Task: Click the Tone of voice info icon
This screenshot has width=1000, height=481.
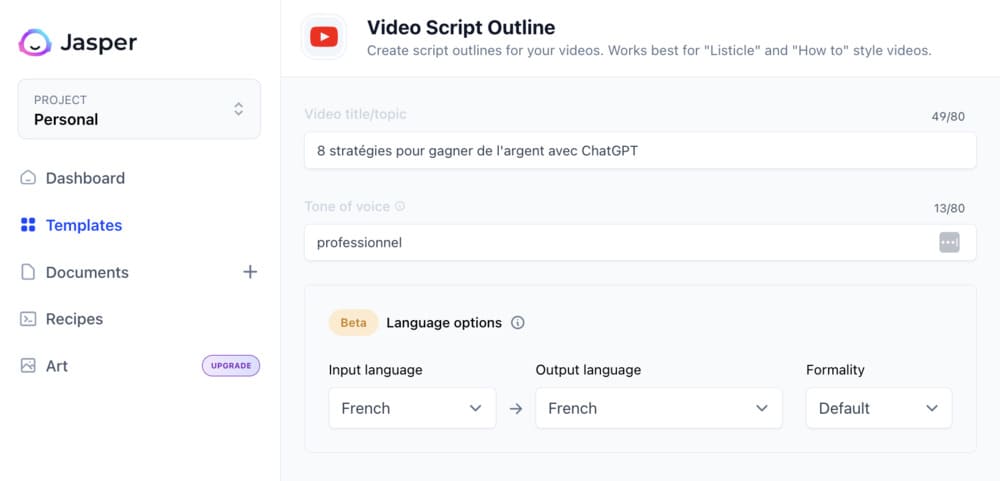Action: [400, 207]
